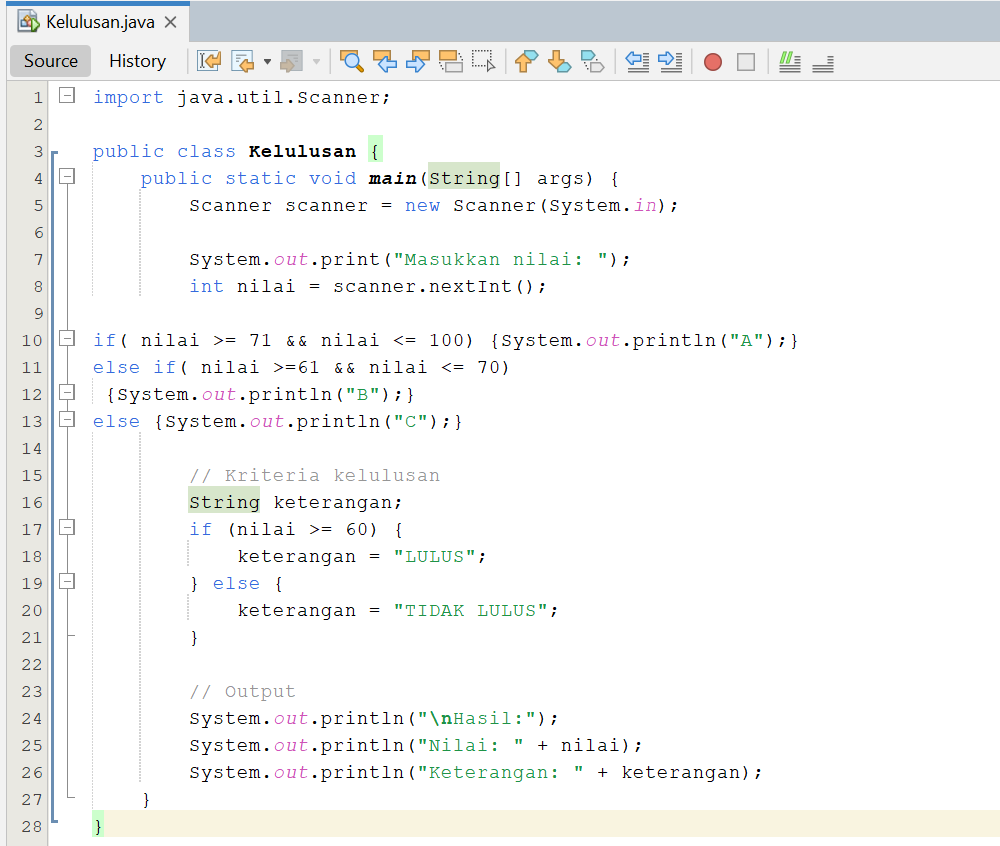Click the println("A") statement
The width and height of the screenshot is (1000, 846).
pos(644,340)
